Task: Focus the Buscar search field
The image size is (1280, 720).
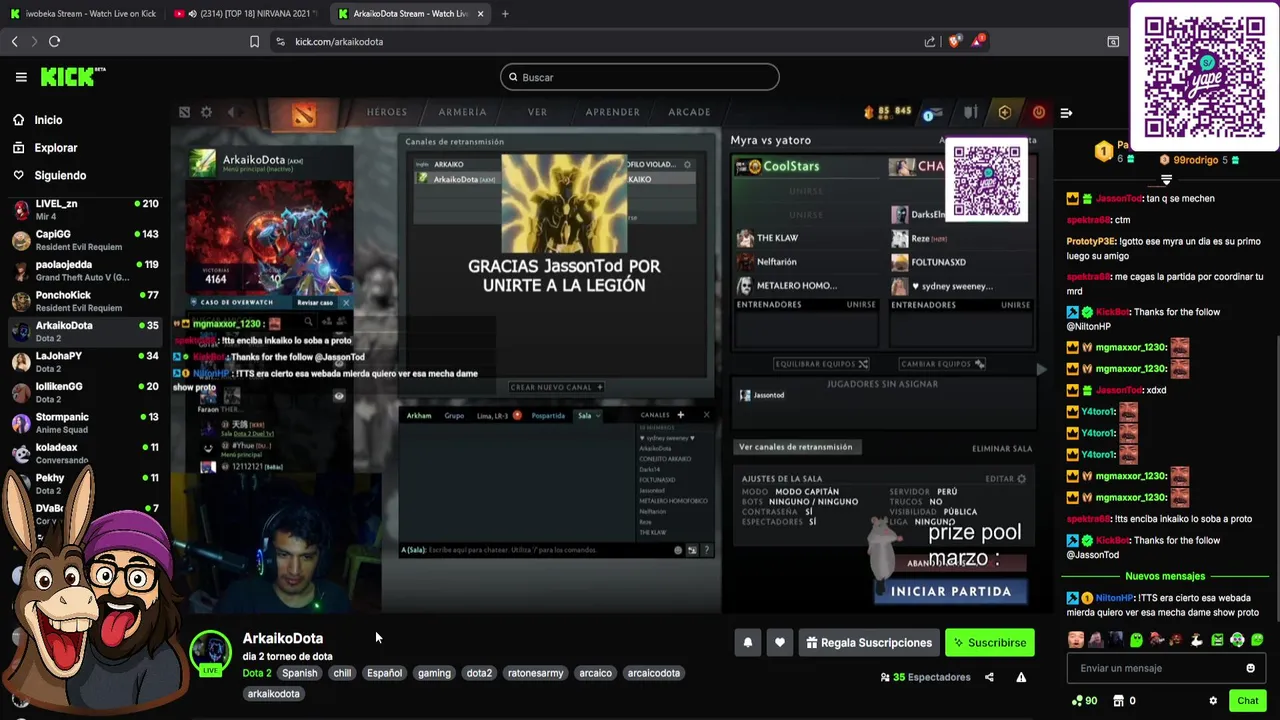Action: point(640,77)
